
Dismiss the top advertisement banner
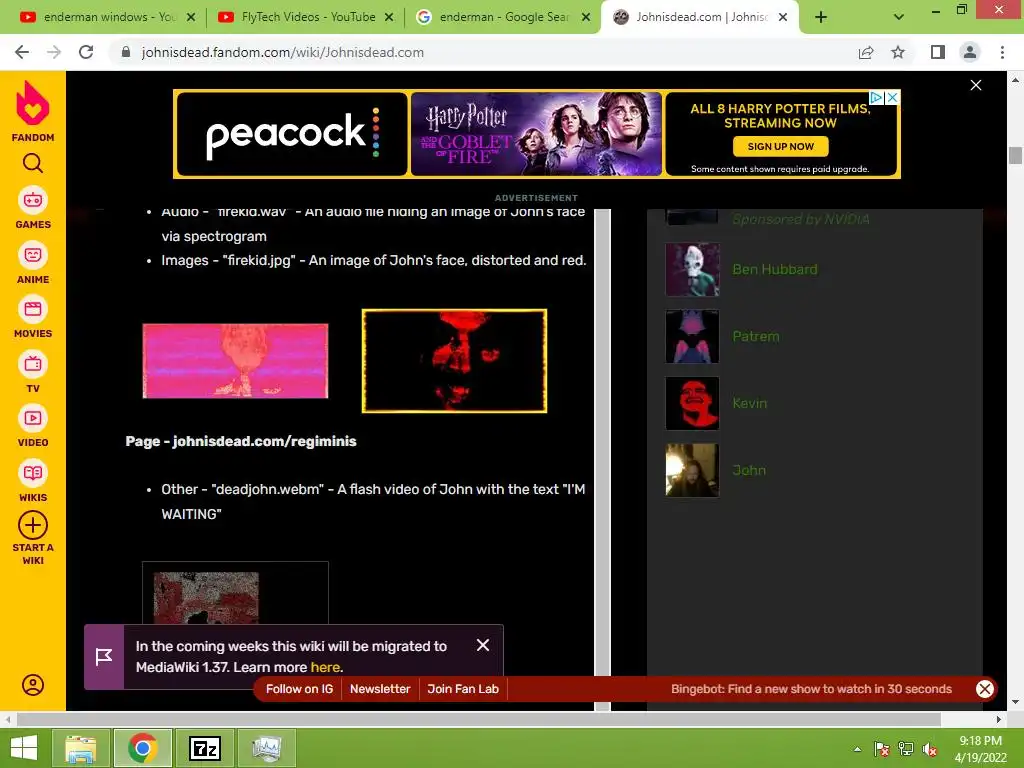tap(976, 85)
